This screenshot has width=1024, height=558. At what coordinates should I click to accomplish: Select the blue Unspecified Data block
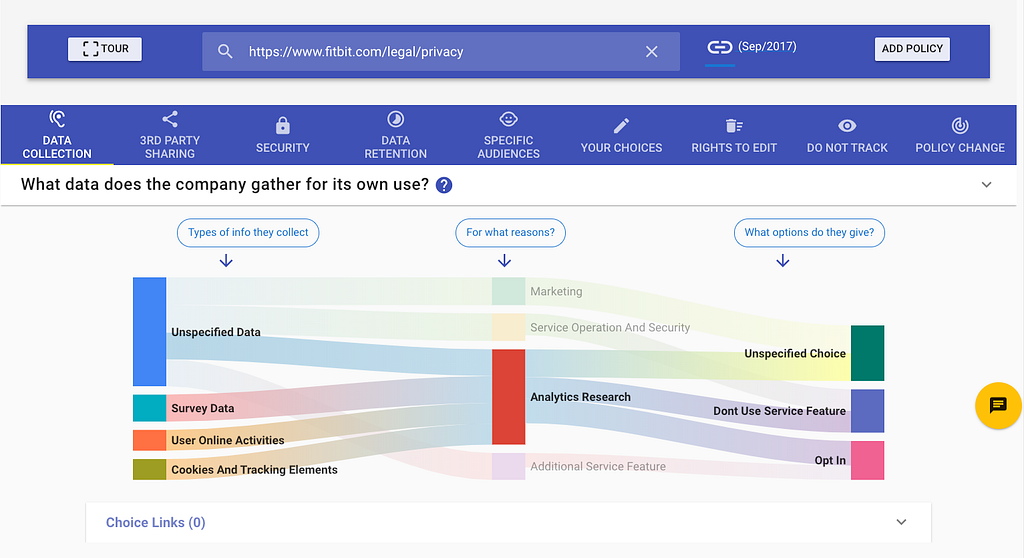150,331
